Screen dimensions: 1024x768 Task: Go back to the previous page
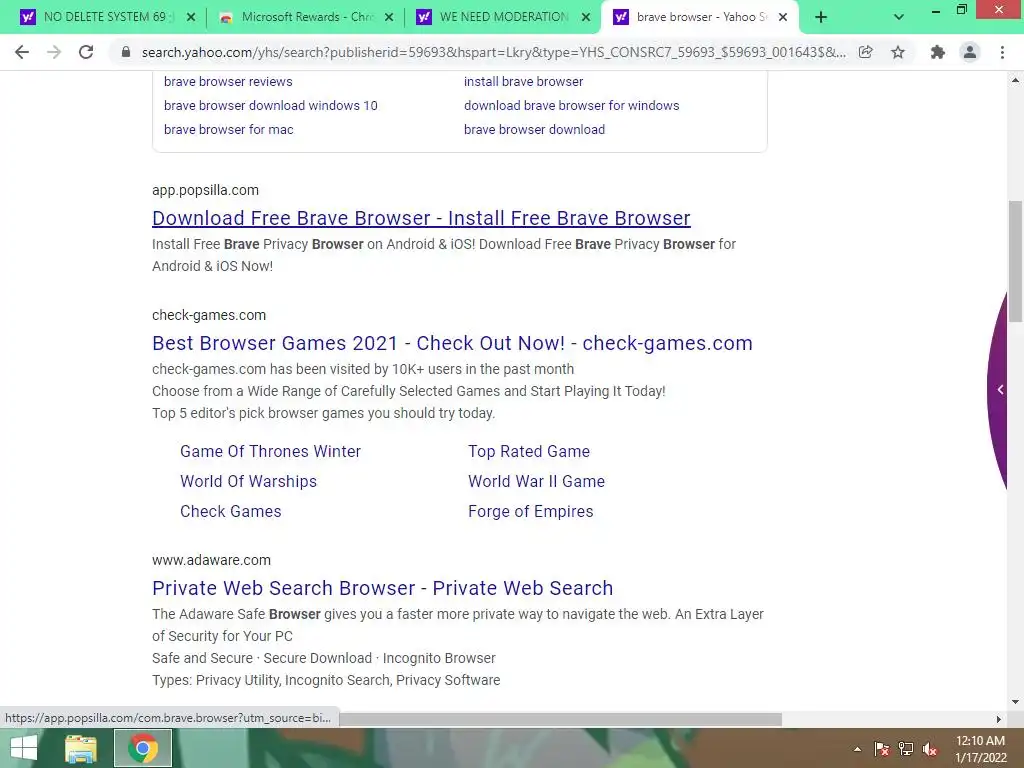click(22, 52)
